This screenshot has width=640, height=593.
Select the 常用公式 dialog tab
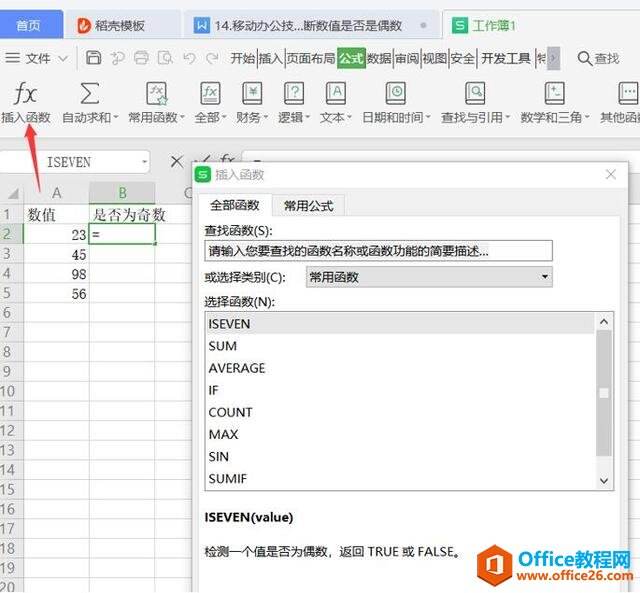coord(309,206)
